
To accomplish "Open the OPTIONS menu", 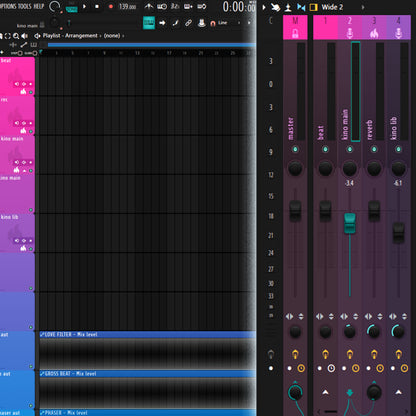I will (8, 6).
